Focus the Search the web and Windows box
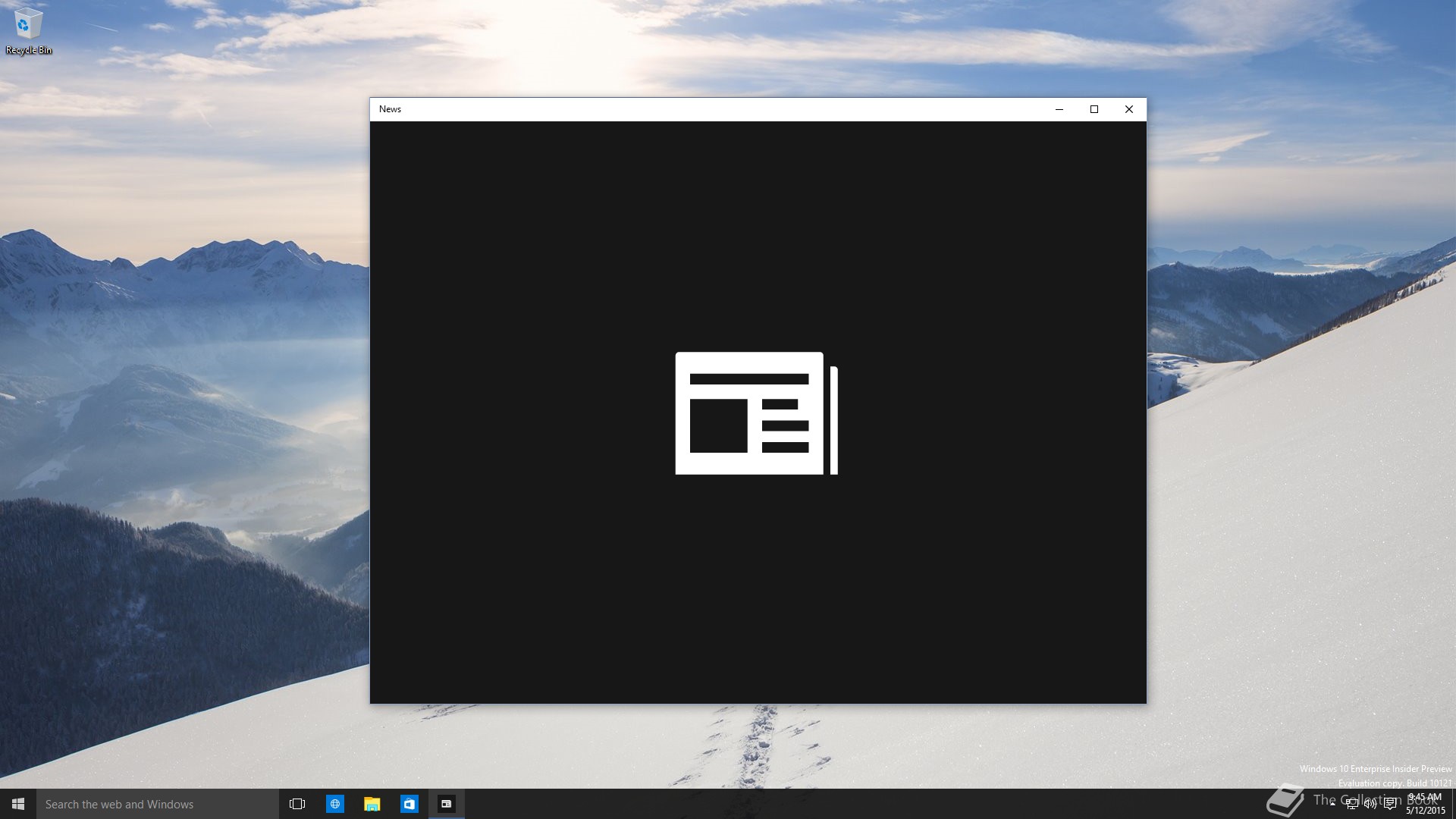This screenshot has width=1456, height=819. pyautogui.click(x=158, y=804)
